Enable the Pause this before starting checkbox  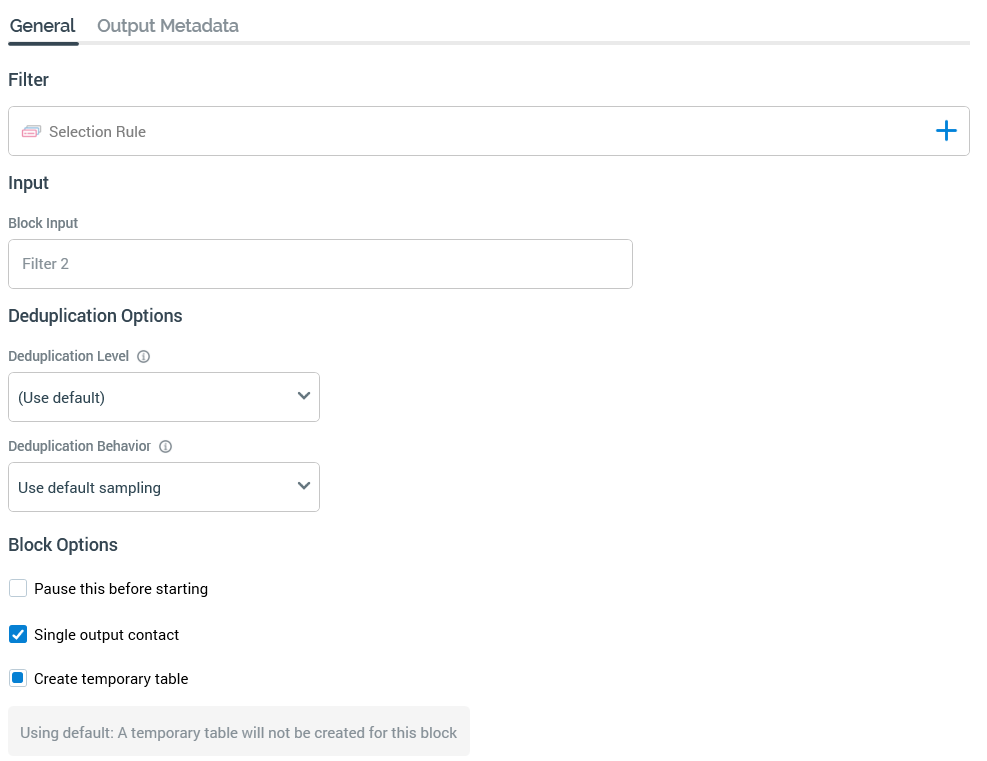[18, 588]
